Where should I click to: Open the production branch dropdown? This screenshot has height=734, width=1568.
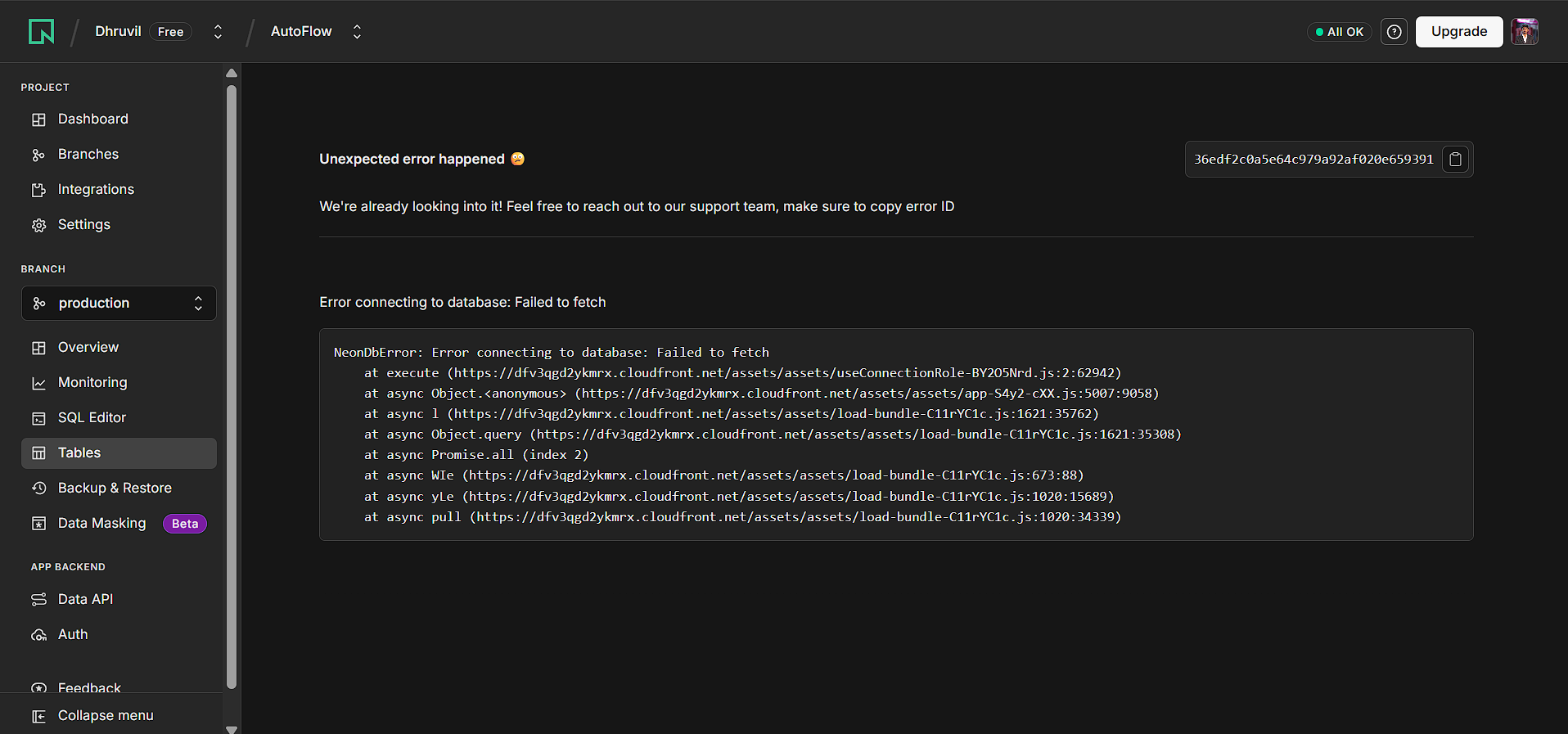click(119, 303)
